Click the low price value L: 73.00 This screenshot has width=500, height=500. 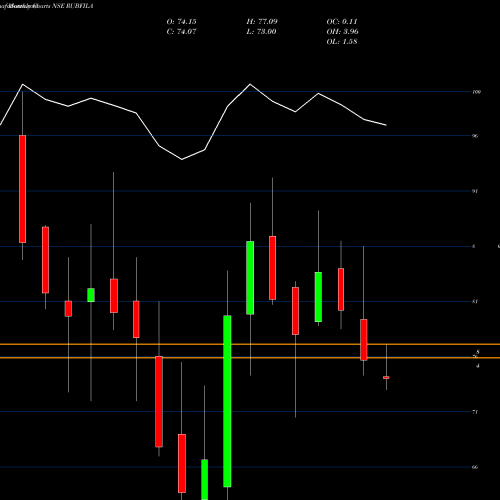(x=261, y=32)
